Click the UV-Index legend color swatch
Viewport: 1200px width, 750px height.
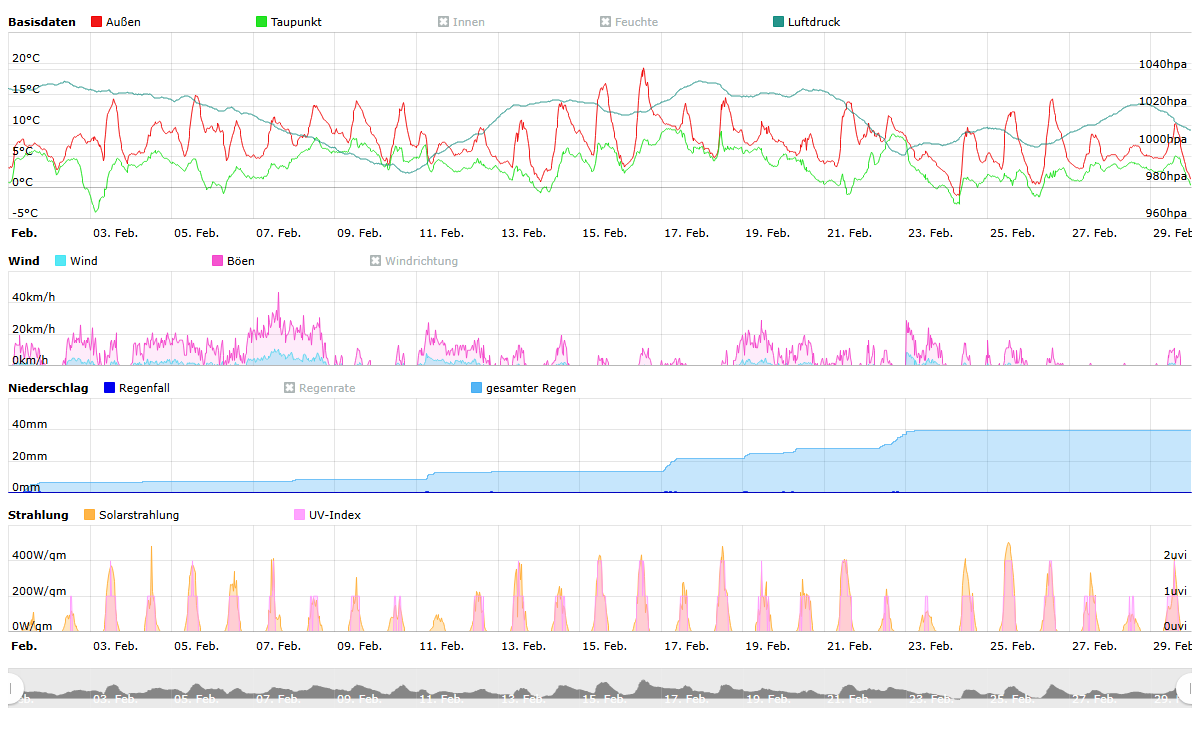pos(299,515)
